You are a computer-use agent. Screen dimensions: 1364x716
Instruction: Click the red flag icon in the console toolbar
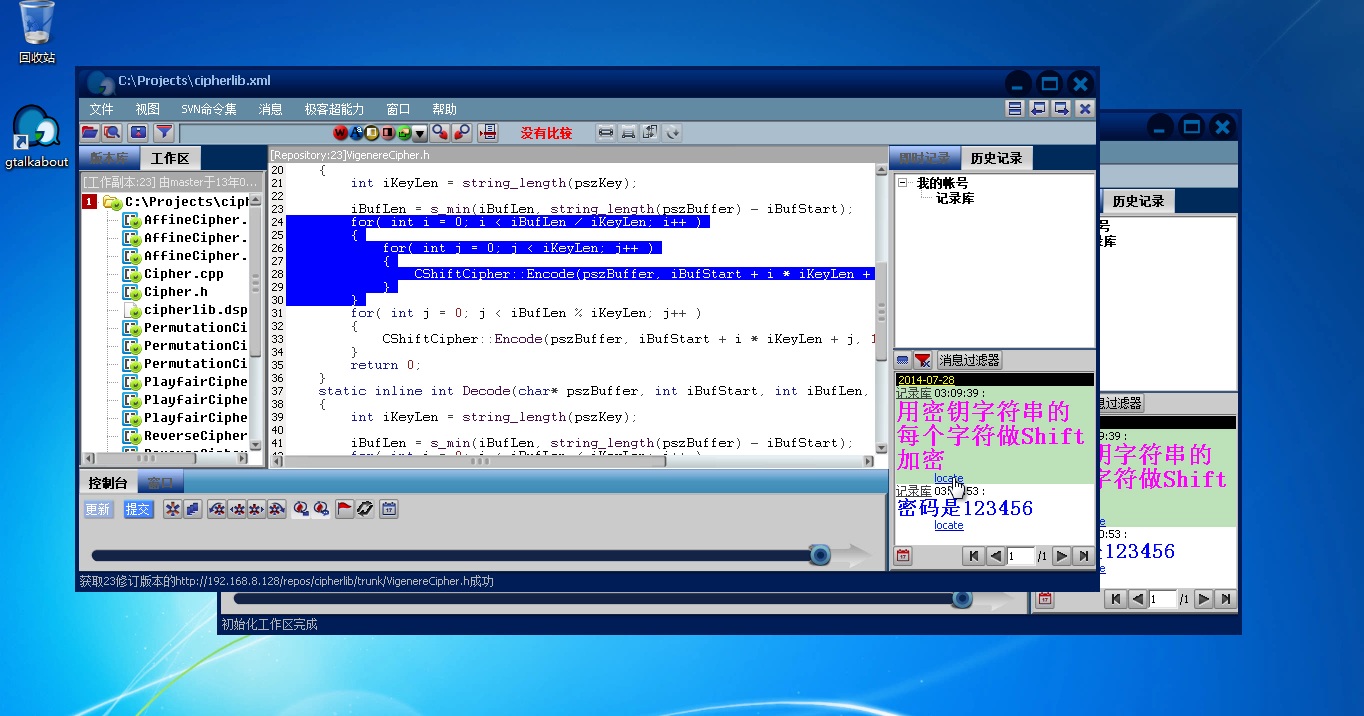344,509
